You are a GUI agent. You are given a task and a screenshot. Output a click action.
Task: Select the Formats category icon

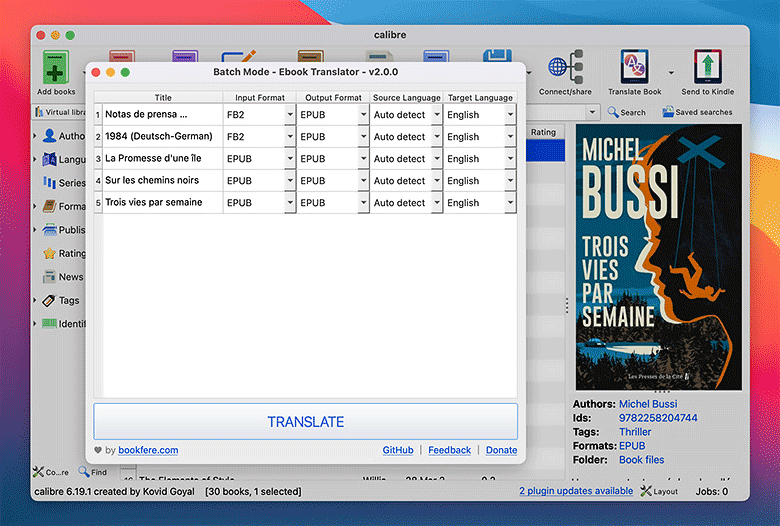pyautogui.click(x=49, y=206)
